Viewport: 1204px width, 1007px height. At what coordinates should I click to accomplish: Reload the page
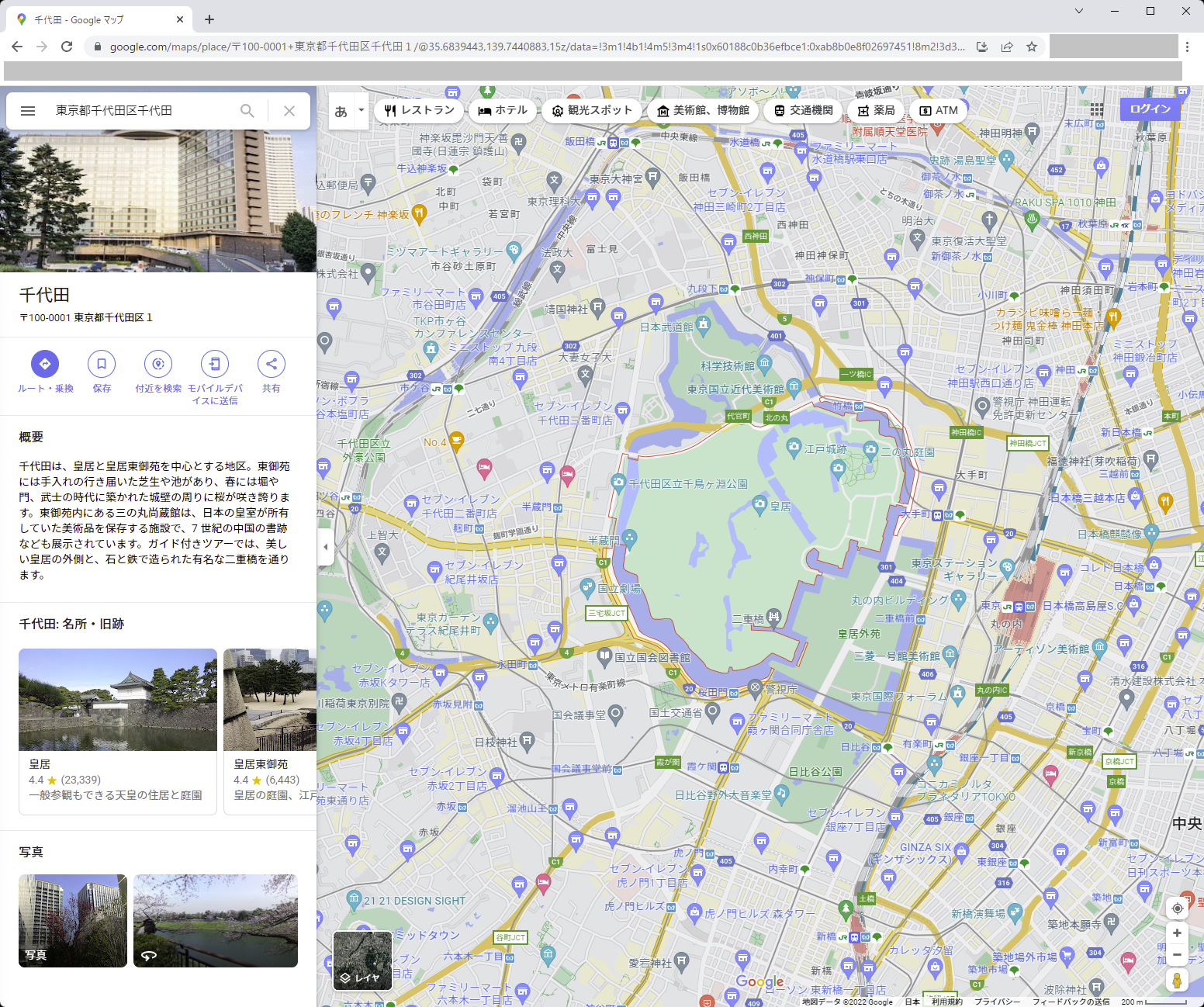pos(67,47)
